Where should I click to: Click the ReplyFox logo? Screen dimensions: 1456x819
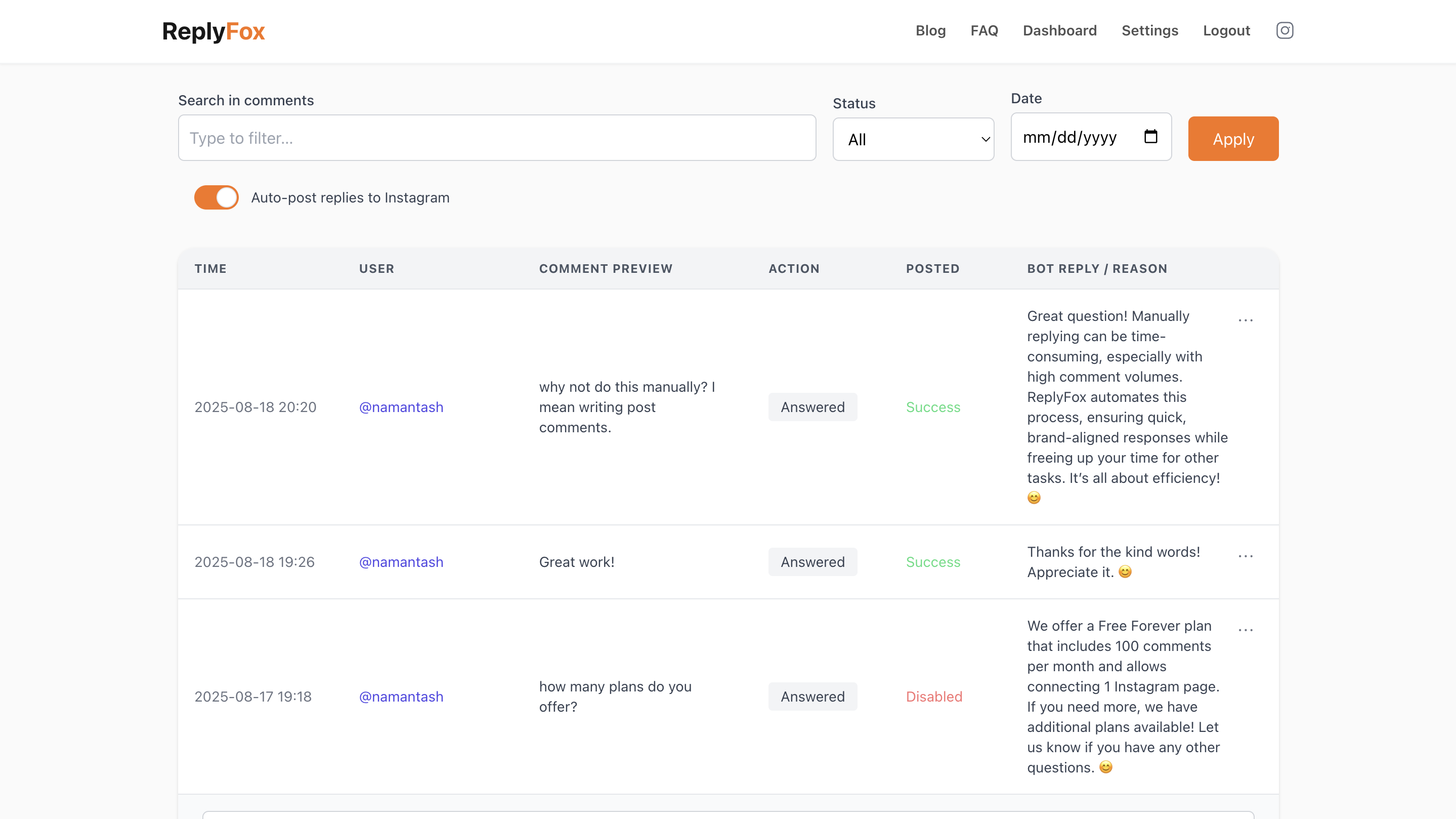[x=213, y=32]
